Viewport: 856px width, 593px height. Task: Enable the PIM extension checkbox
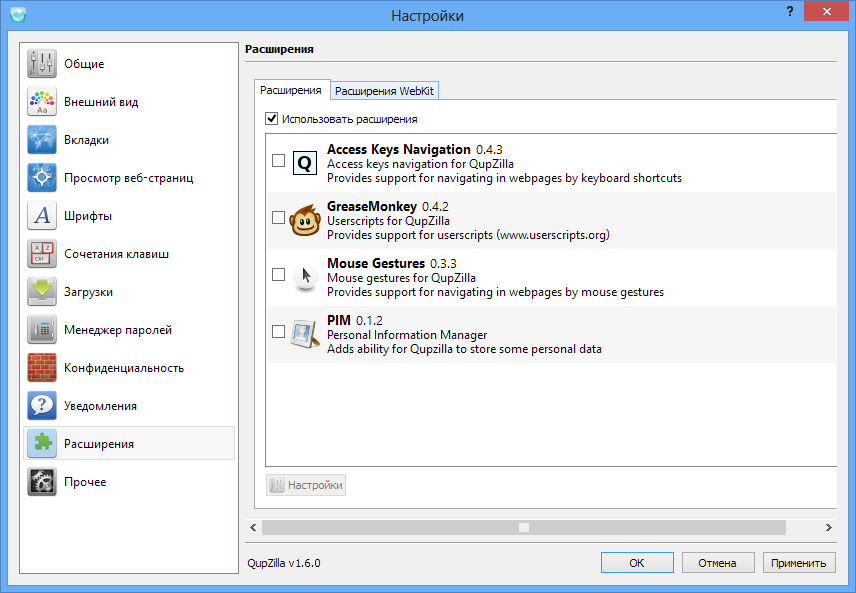point(278,331)
